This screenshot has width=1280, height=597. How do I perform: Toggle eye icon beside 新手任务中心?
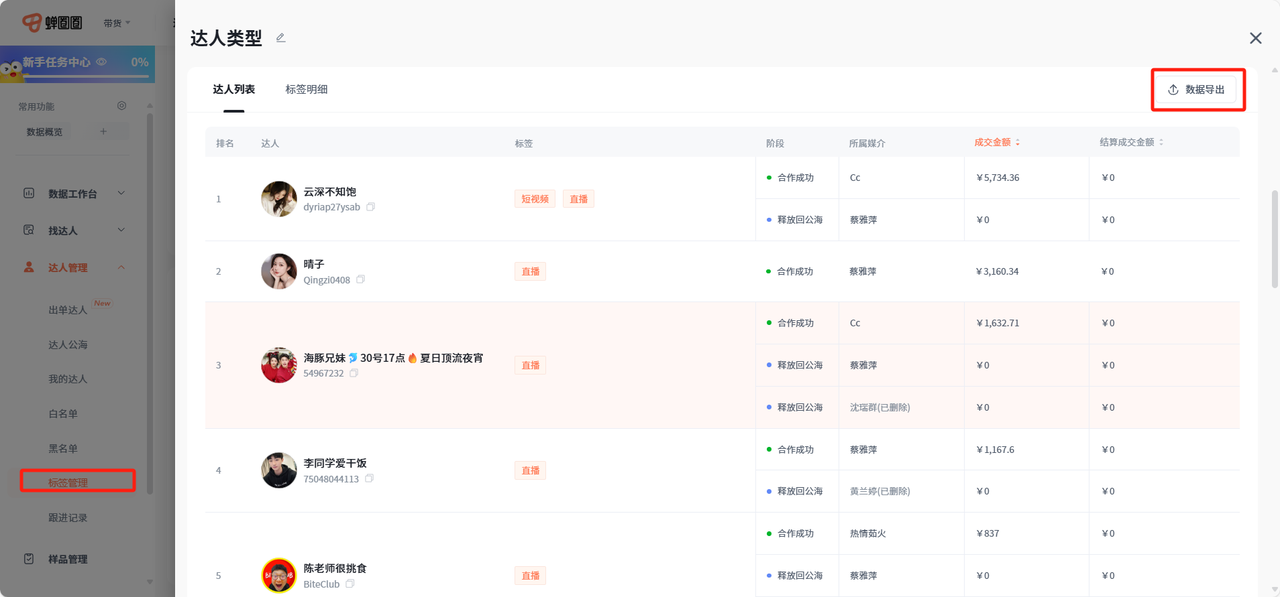click(102, 62)
